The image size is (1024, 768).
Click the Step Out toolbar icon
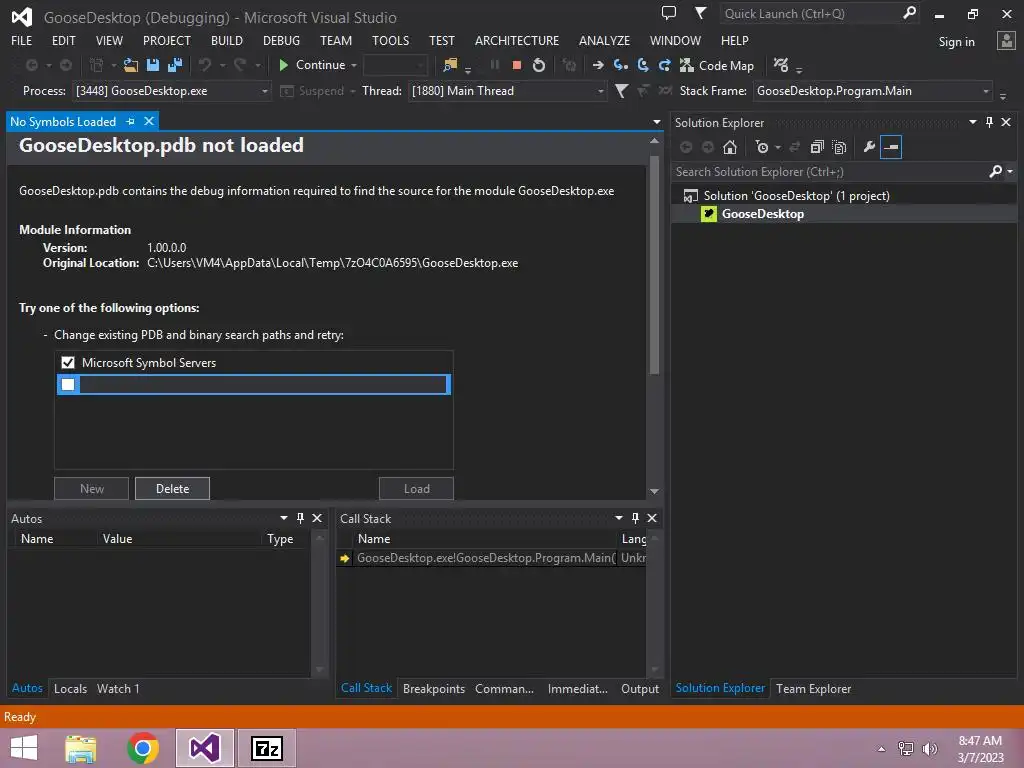coord(665,65)
